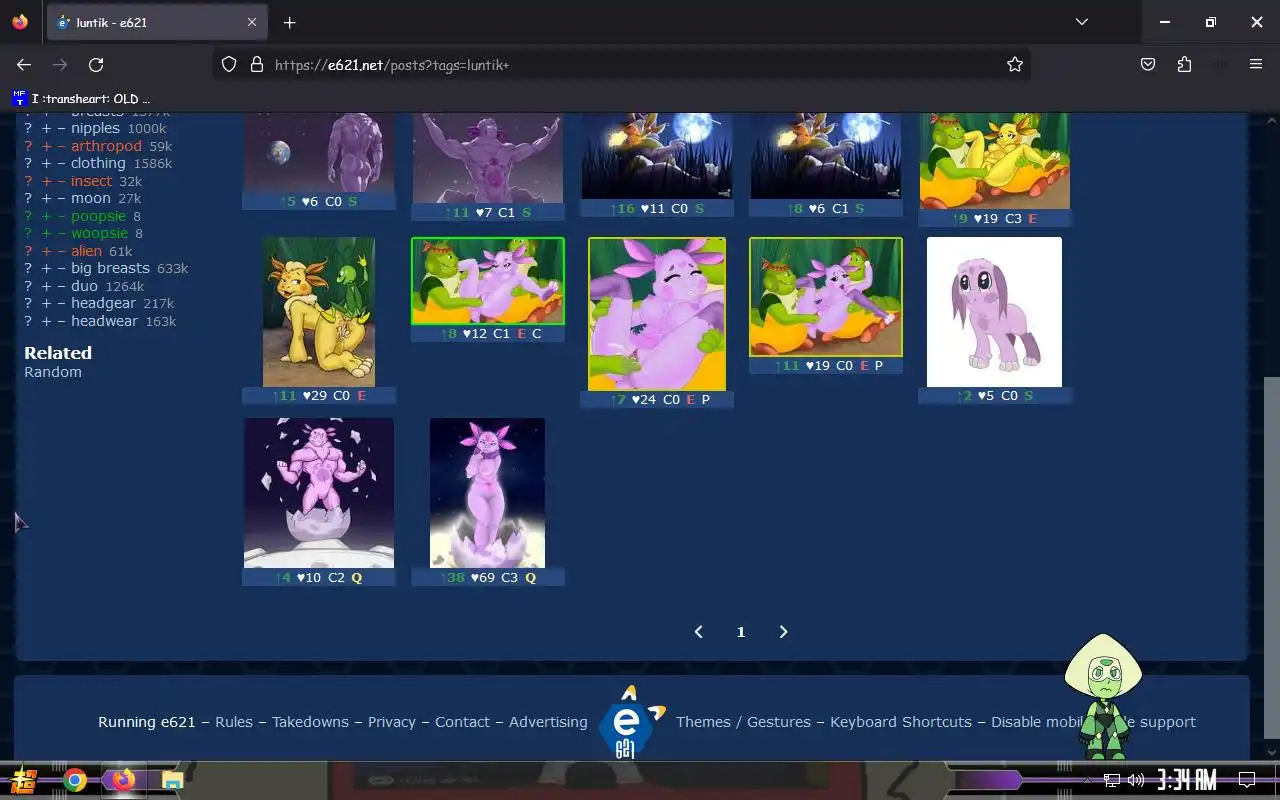Open the Contact footer link

pyautogui.click(x=462, y=722)
